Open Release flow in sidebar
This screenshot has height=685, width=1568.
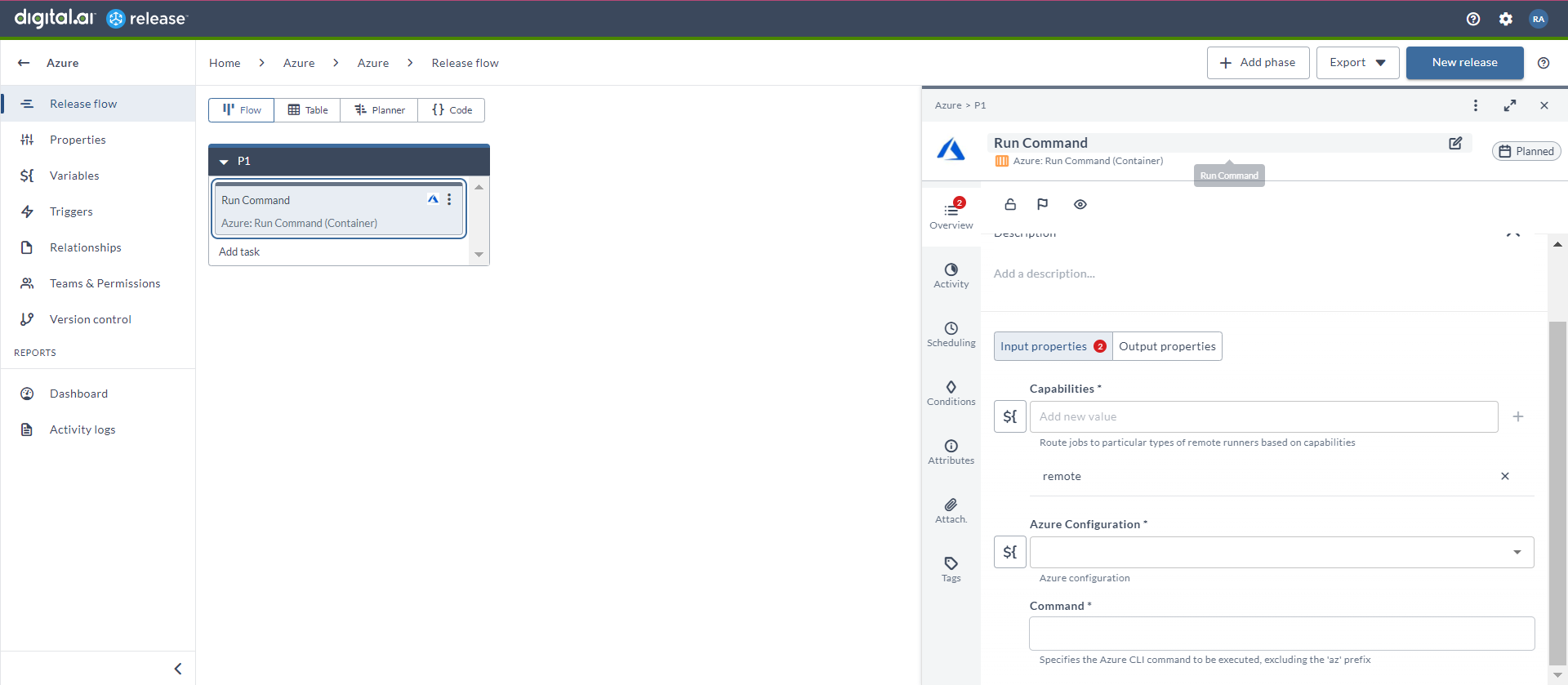point(98,104)
